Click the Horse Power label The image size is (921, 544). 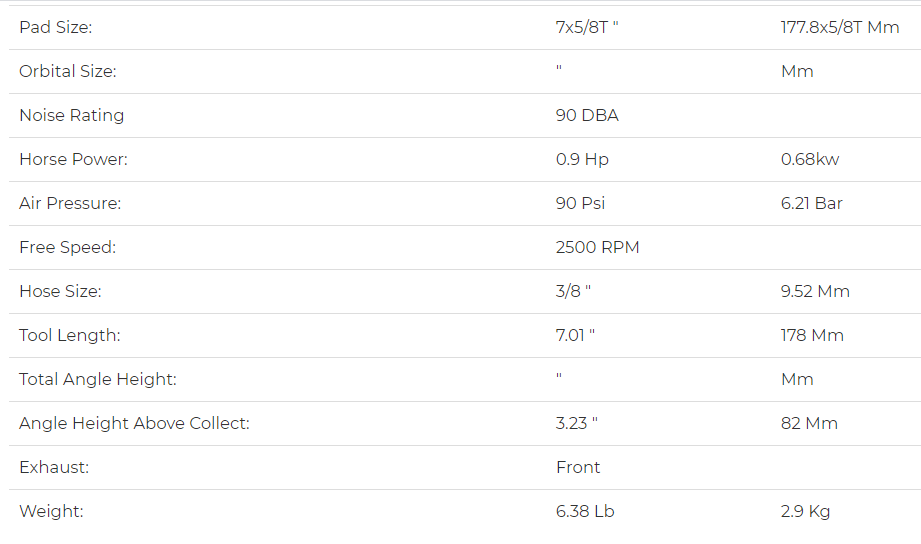tap(73, 160)
